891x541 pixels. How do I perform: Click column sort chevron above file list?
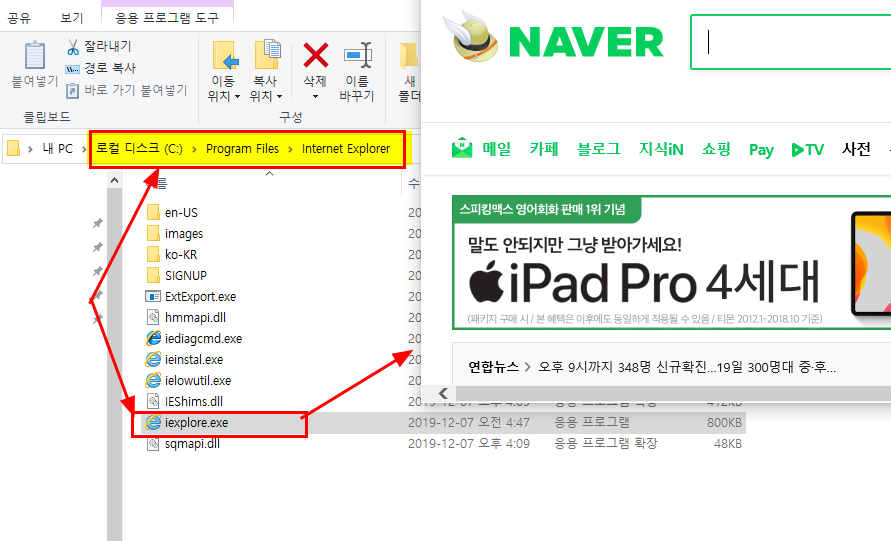click(270, 174)
